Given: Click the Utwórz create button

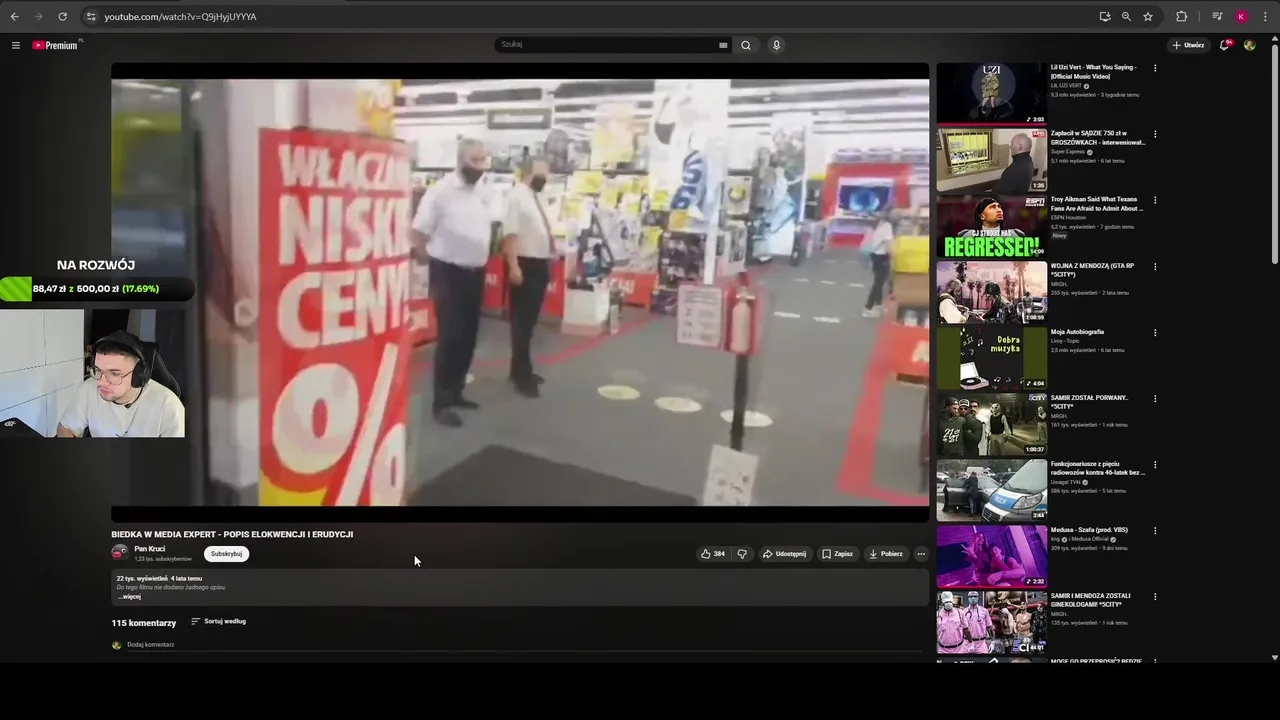Looking at the screenshot, I should tap(1188, 45).
